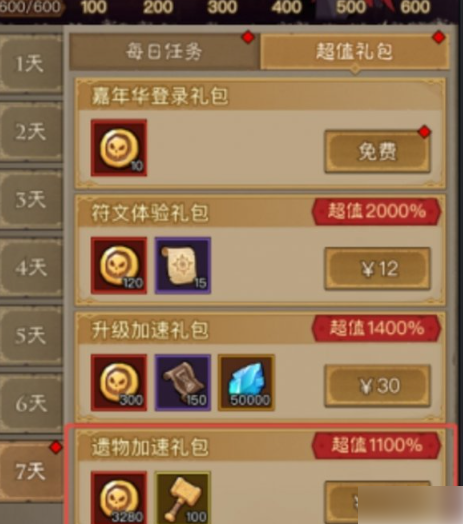Viewport: 463px width, 524px height.
Task: Select the rune scroll icon with 15
Action: tap(183, 265)
